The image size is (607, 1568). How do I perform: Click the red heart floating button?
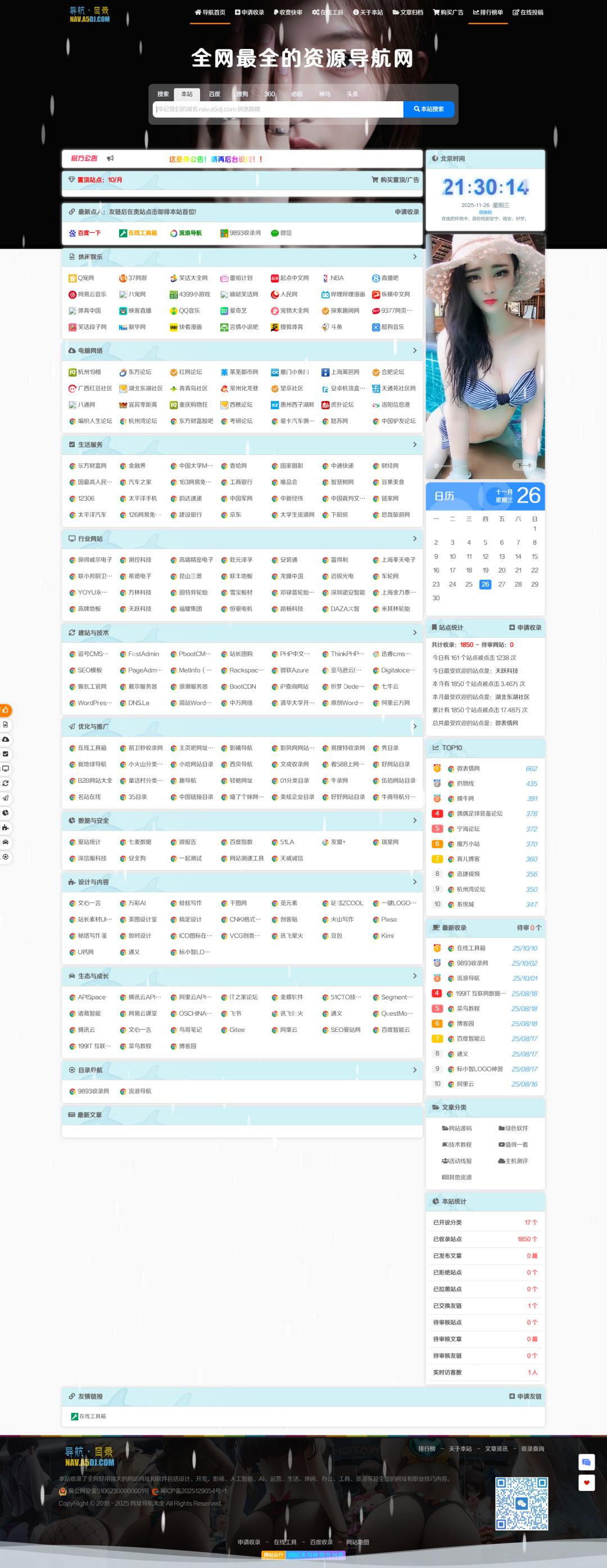click(586, 1482)
